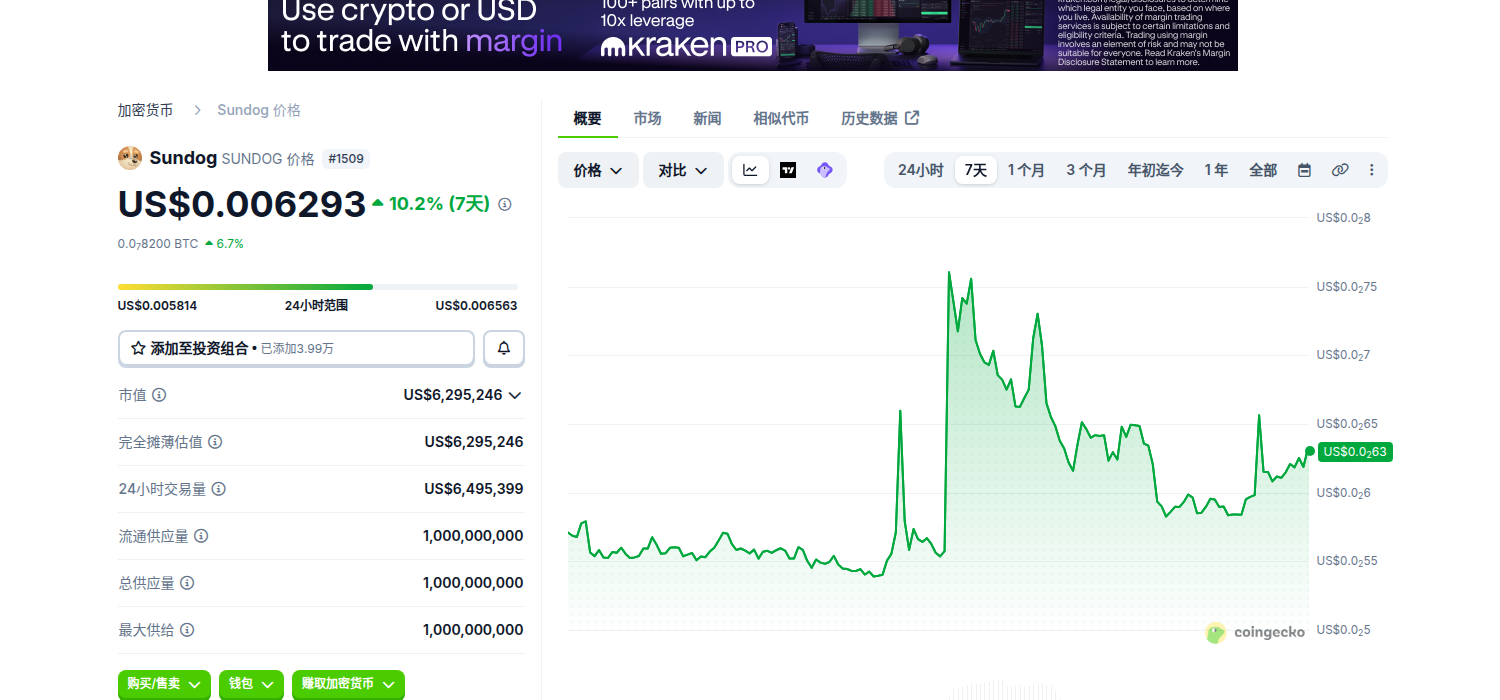The image size is (1500, 700).
Task: Open the 对比 dropdown
Action: pyautogui.click(x=683, y=170)
